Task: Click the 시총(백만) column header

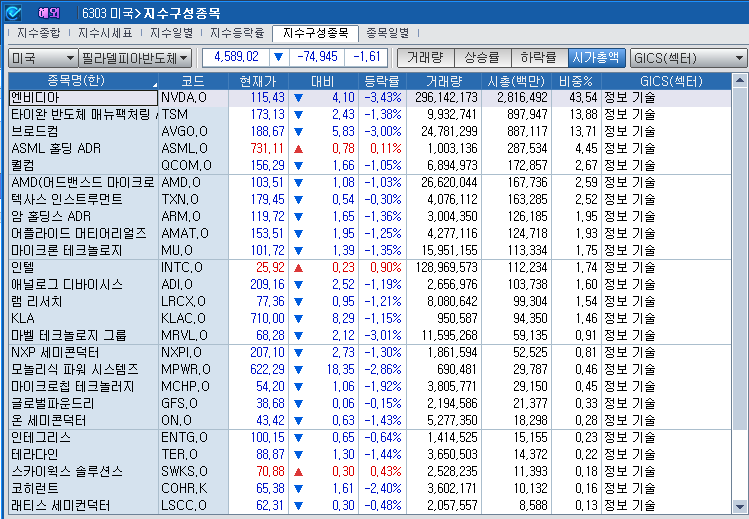Action: [x=516, y=81]
